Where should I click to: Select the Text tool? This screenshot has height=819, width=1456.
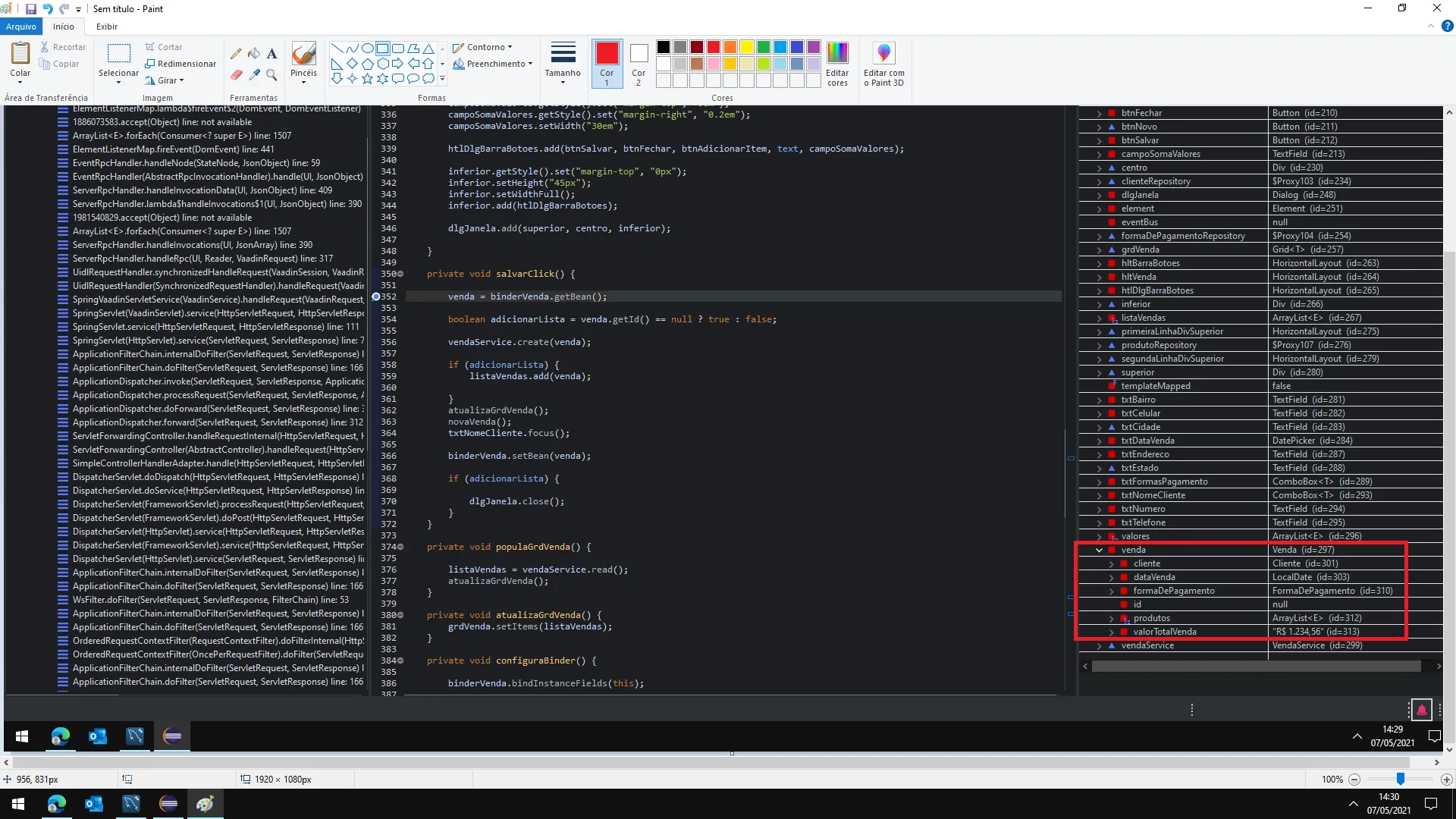point(271,54)
